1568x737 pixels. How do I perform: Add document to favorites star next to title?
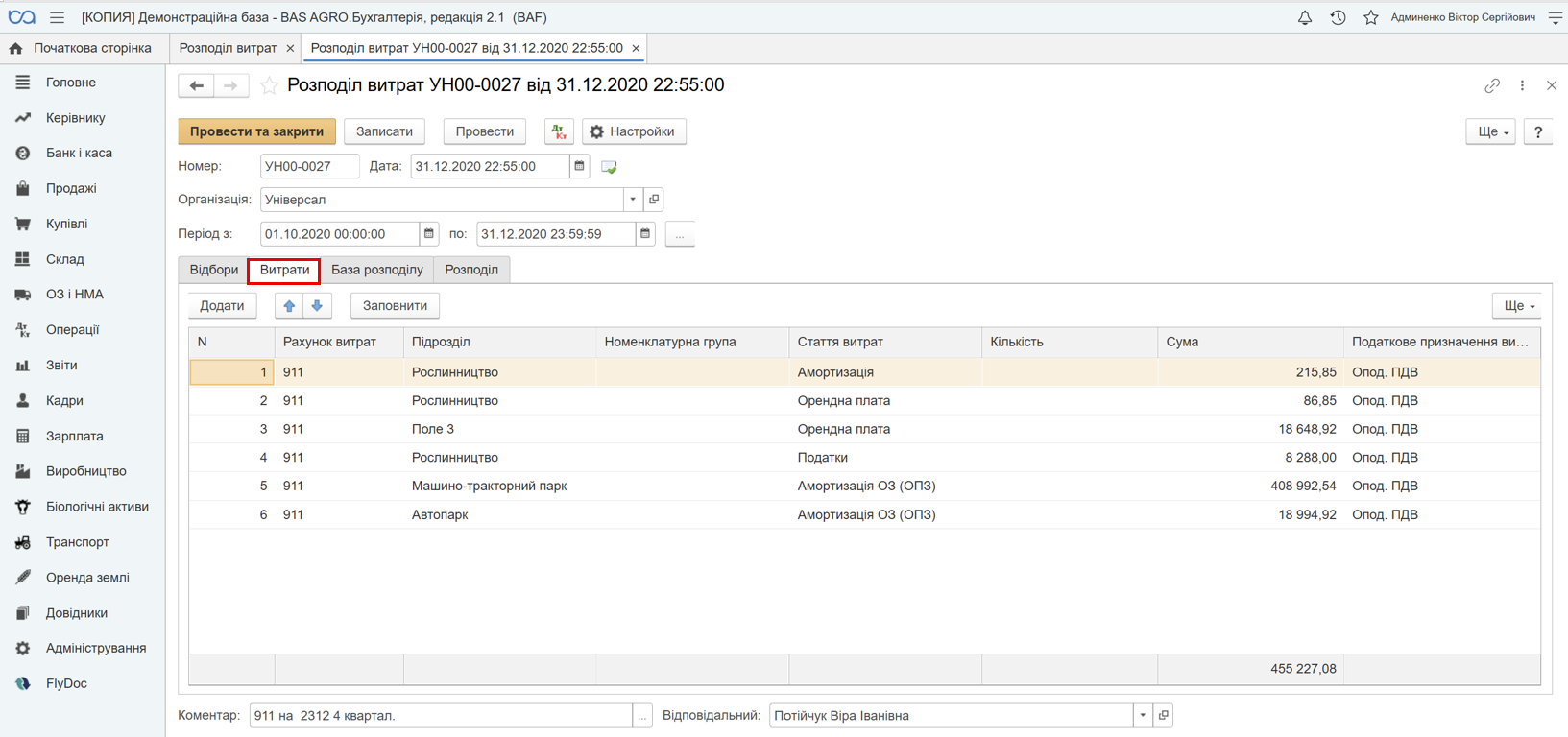click(270, 85)
